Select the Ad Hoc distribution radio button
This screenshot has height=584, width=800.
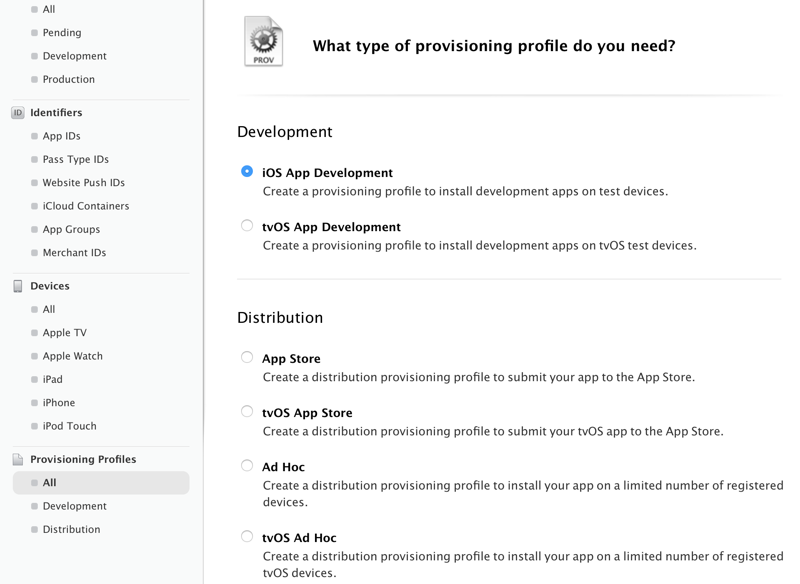(247, 465)
